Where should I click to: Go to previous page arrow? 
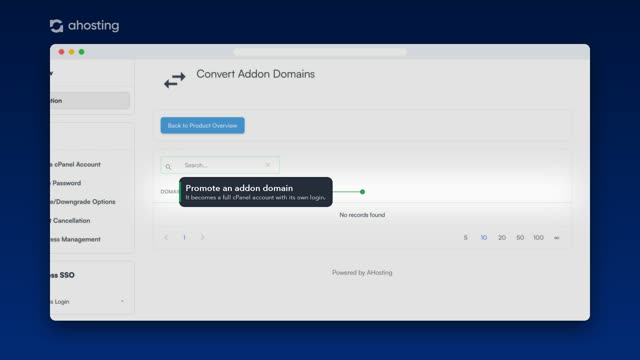pyautogui.click(x=166, y=237)
